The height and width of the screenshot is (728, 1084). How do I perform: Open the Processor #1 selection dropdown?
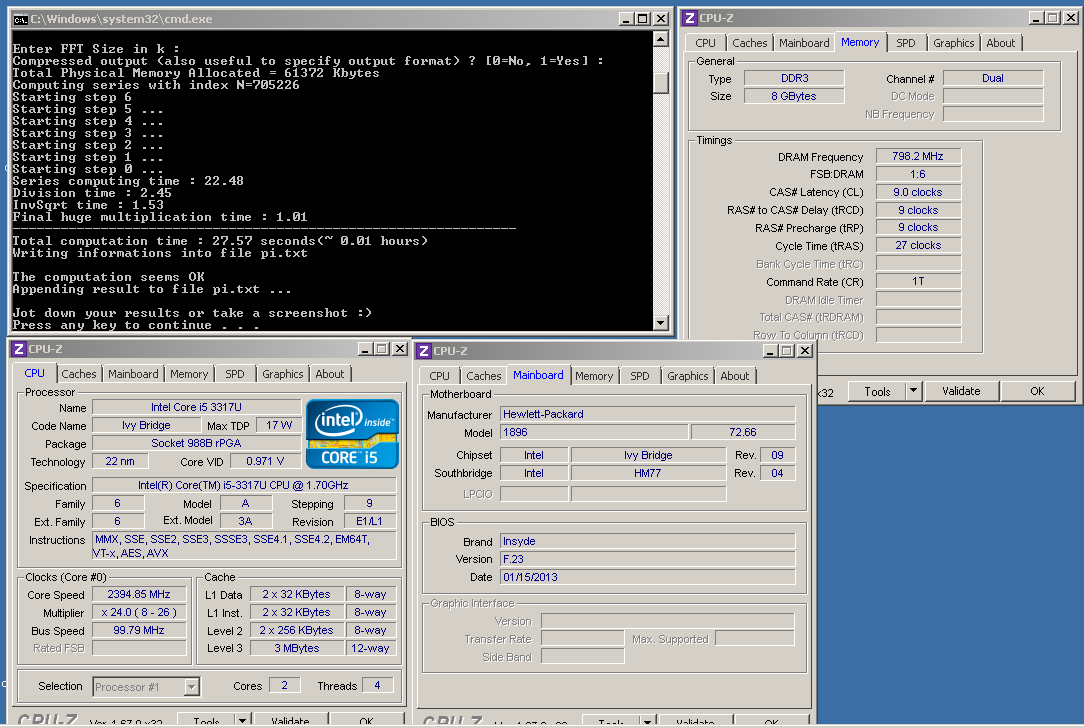(x=192, y=687)
